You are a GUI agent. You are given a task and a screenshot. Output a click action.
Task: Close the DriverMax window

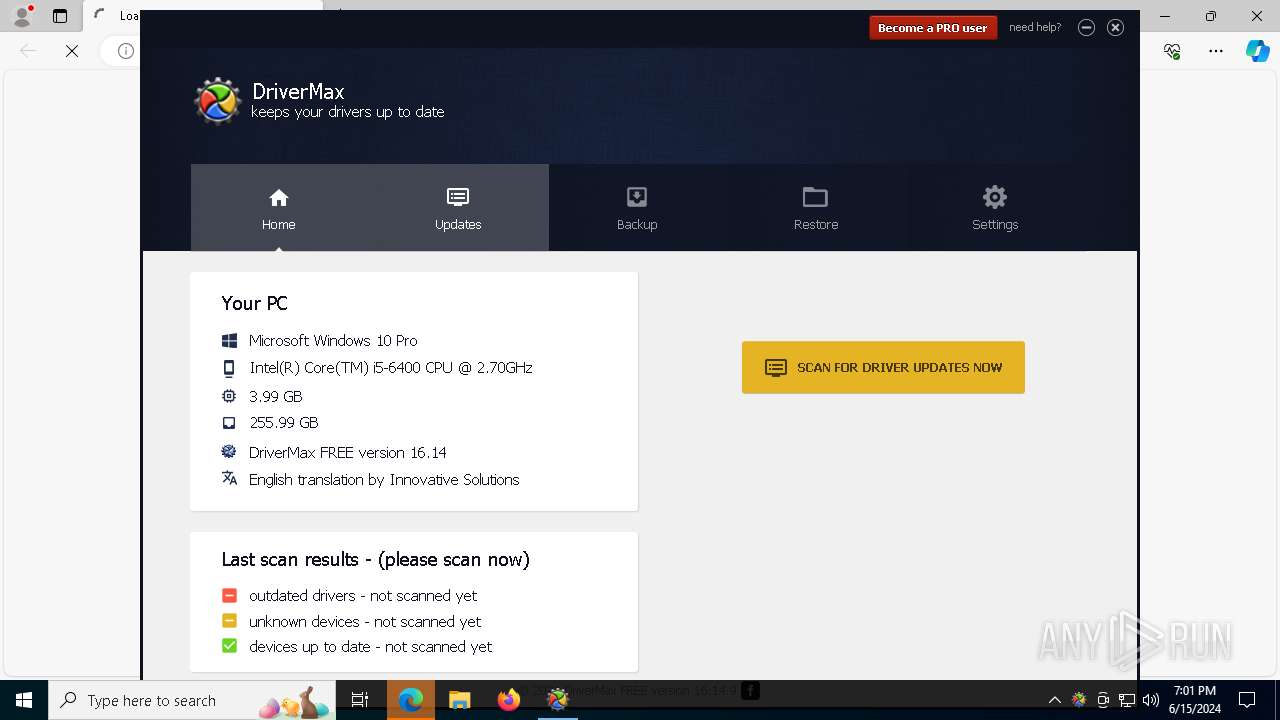(1116, 27)
